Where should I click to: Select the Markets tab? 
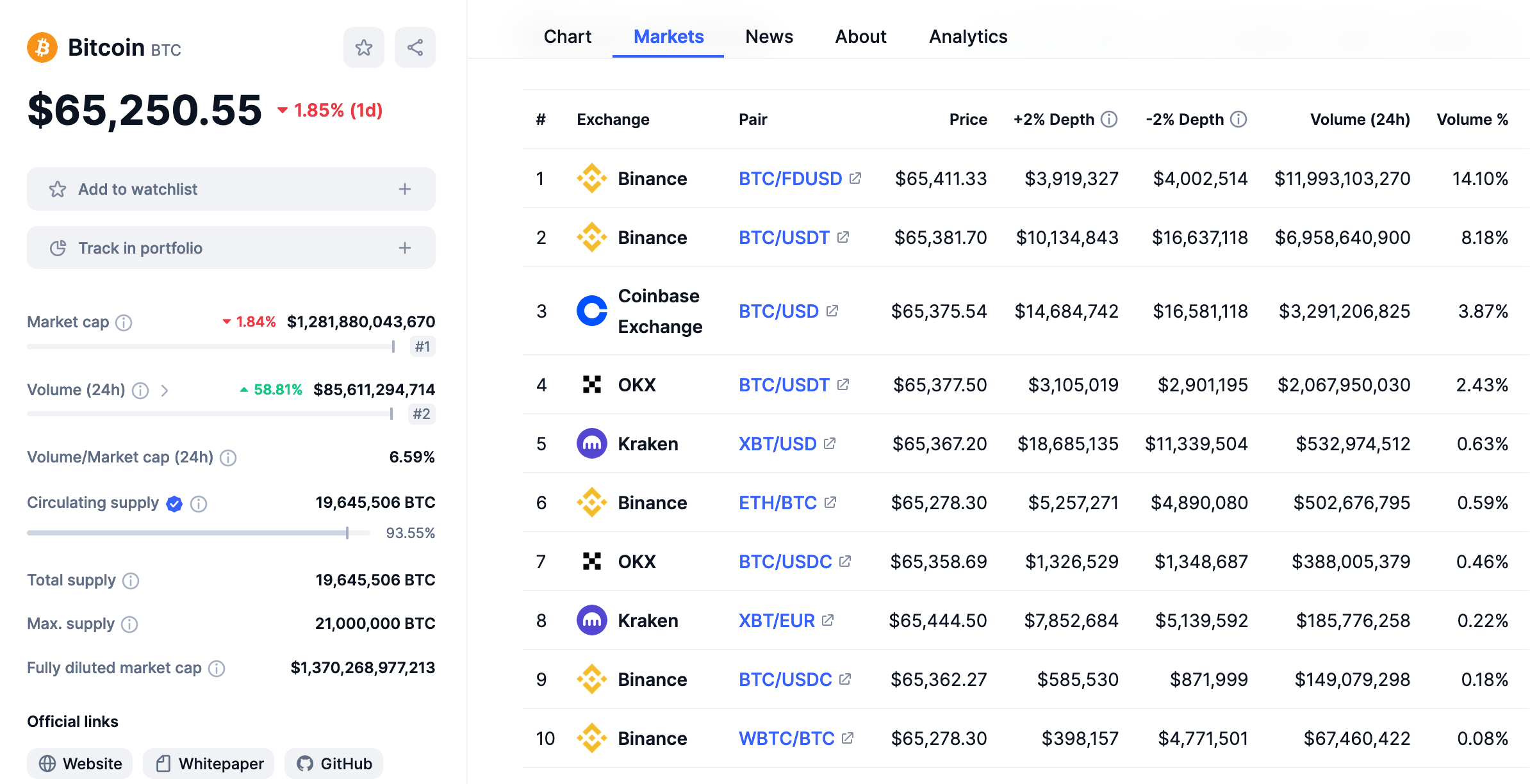[668, 37]
